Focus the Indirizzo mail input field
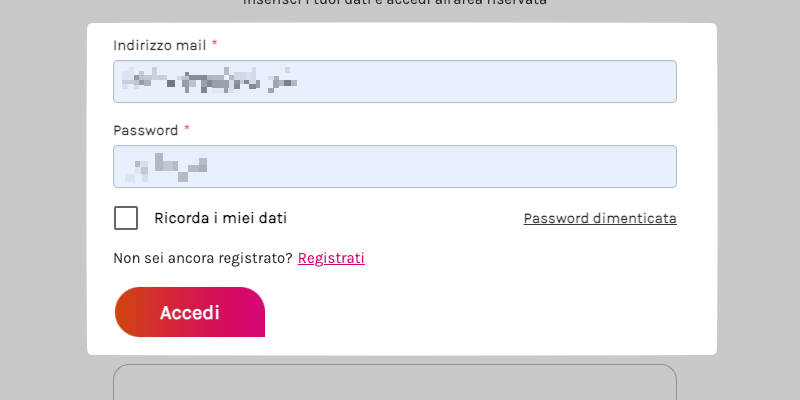This screenshot has height=400, width=800. [395, 82]
